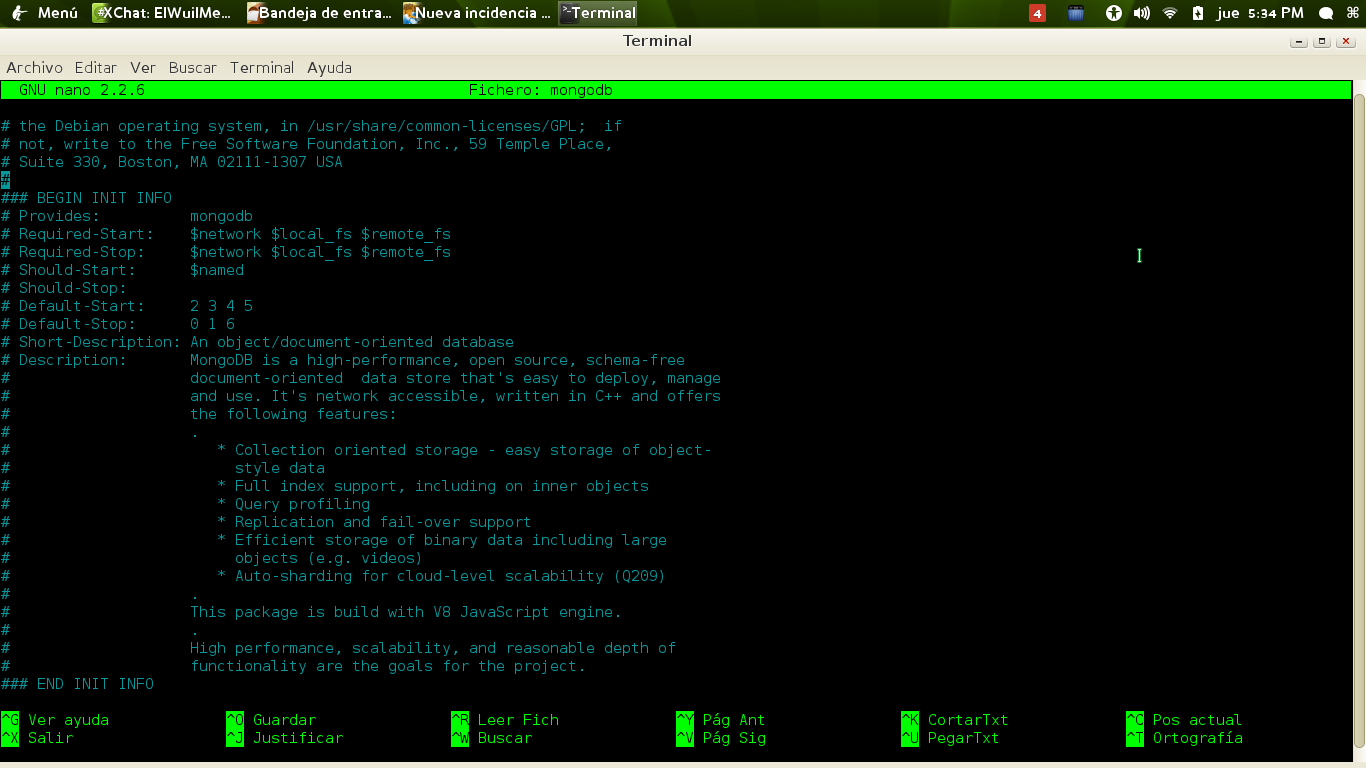Click the command symbol icon at panel end
1366x768 pixels.
[x=1352, y=13]
